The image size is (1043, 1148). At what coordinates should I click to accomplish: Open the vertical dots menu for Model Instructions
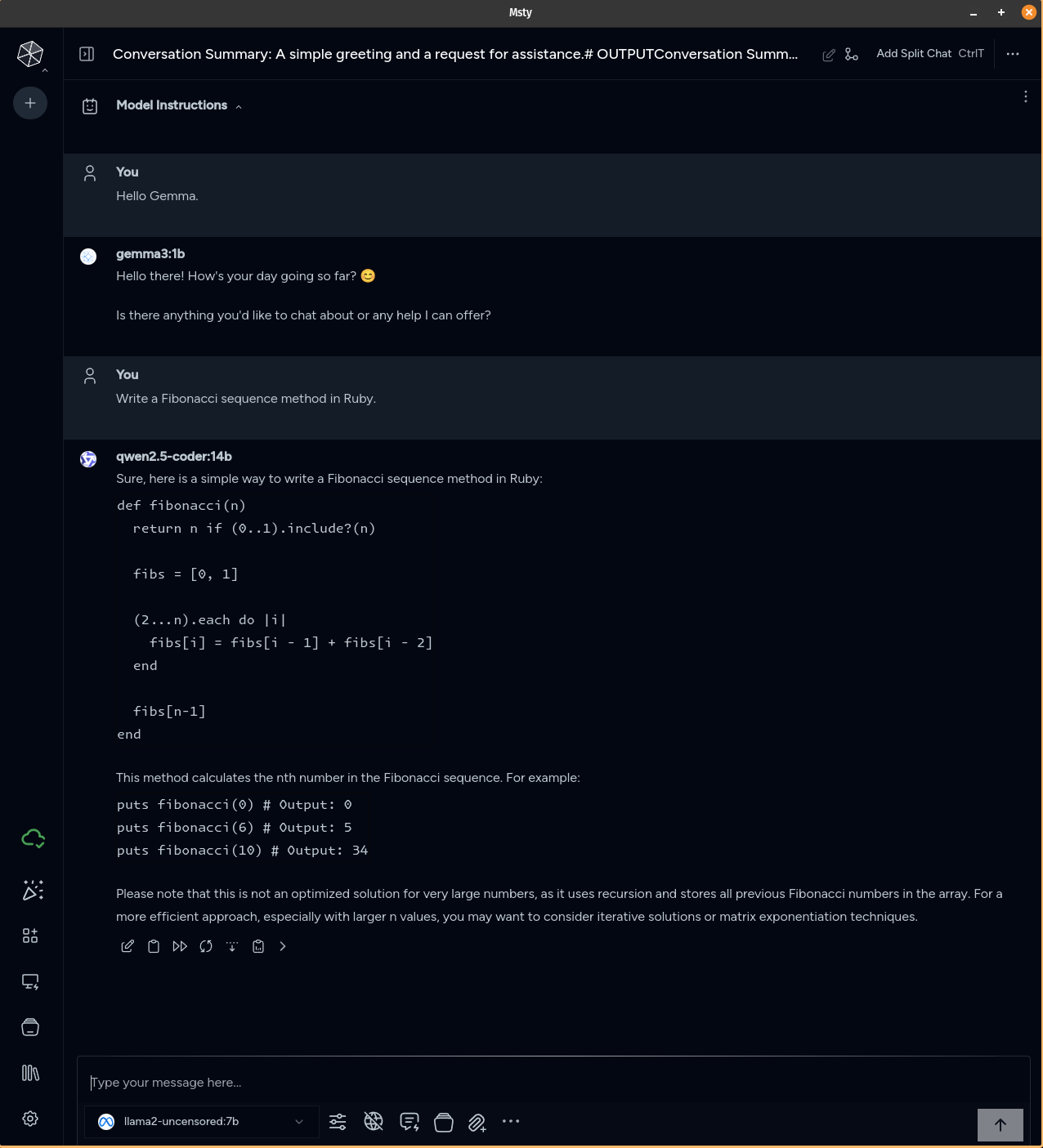(x=1026, y=96)
